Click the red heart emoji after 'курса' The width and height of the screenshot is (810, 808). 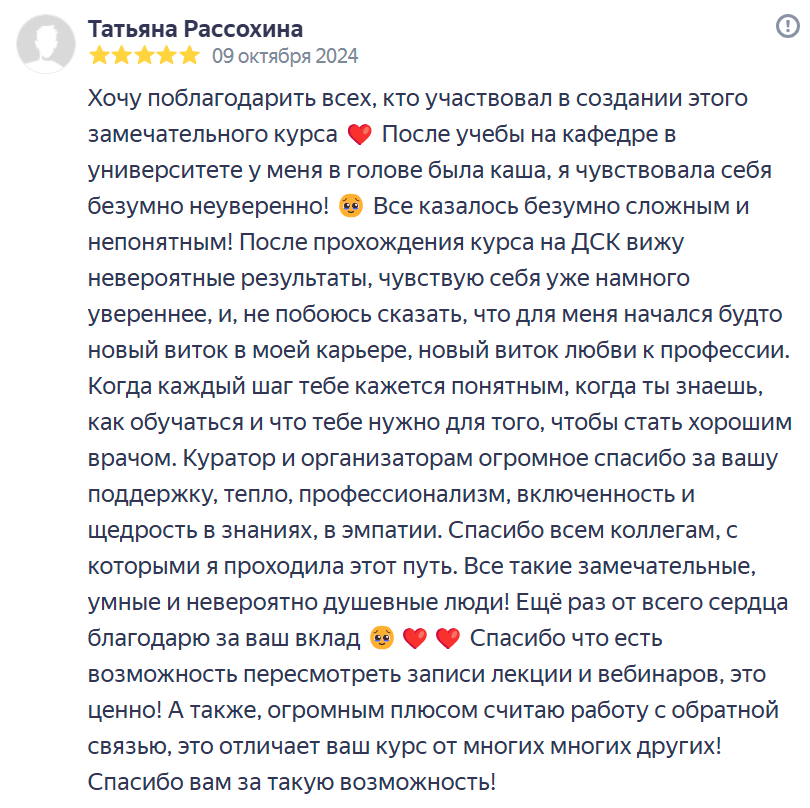click(x=358, y=134)
